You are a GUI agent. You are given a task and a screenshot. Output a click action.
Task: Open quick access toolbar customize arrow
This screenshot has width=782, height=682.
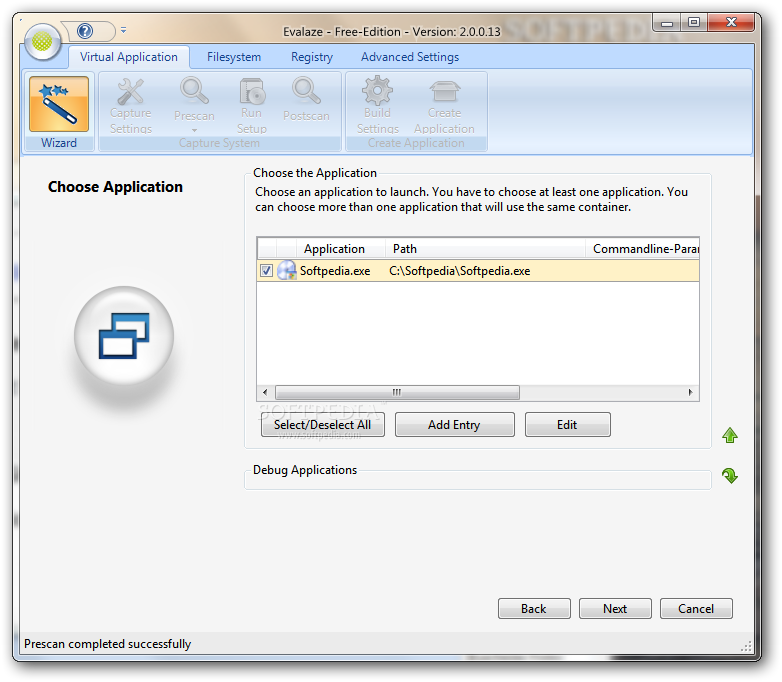click(123, 30)
